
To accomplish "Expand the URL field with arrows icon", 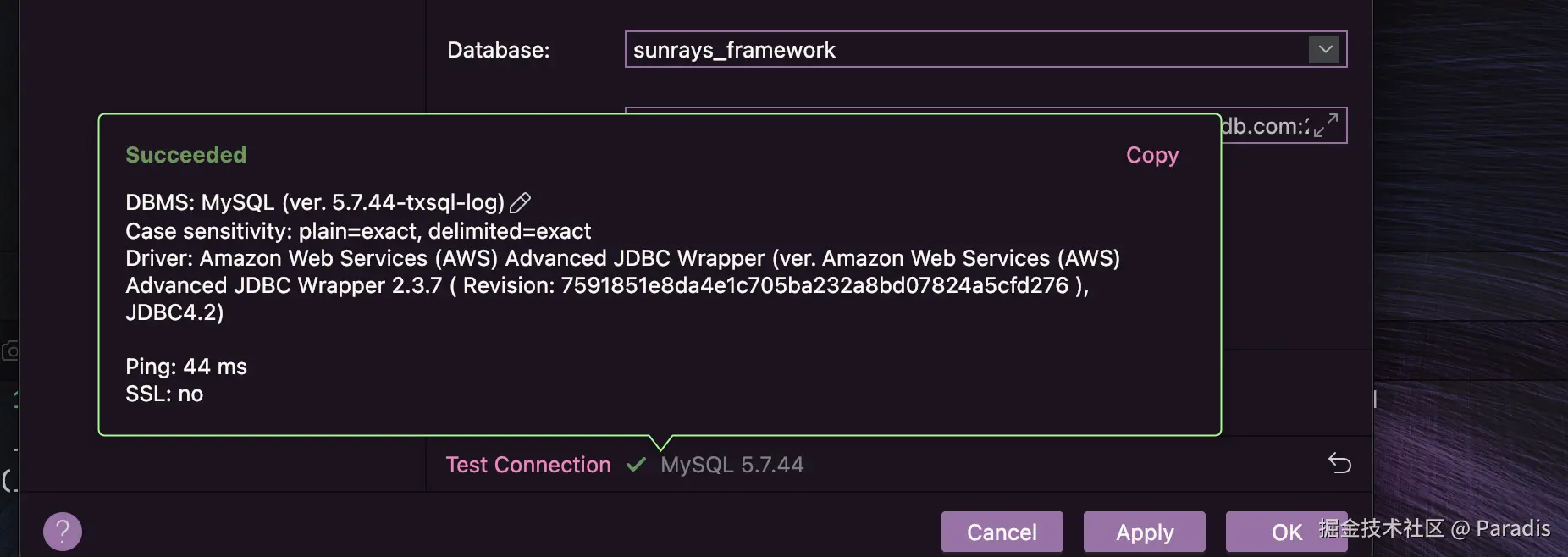I will click(1326, 125).
